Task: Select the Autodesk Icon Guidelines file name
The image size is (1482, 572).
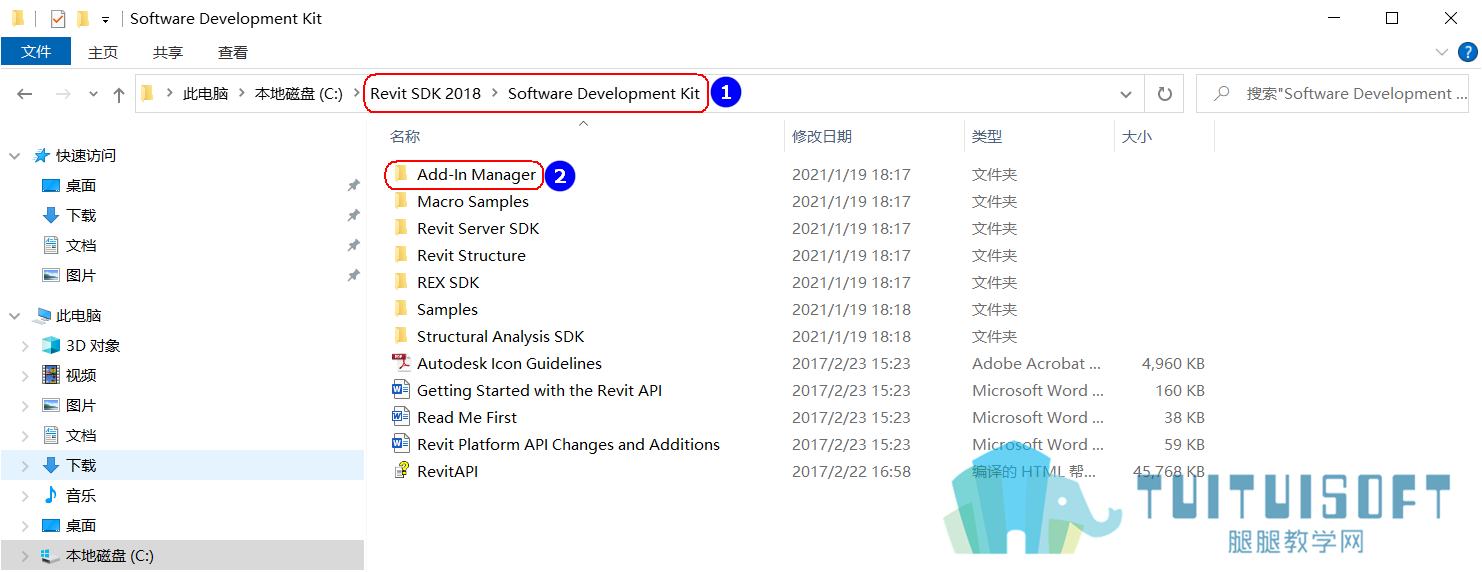Action: pos(509,363)
